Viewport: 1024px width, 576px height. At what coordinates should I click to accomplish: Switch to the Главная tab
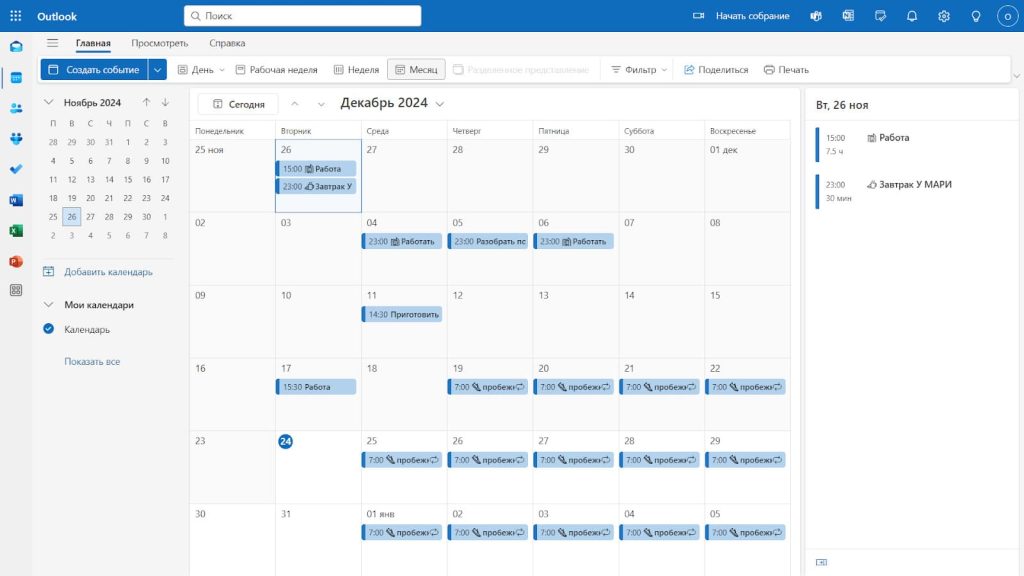[93, 43]
